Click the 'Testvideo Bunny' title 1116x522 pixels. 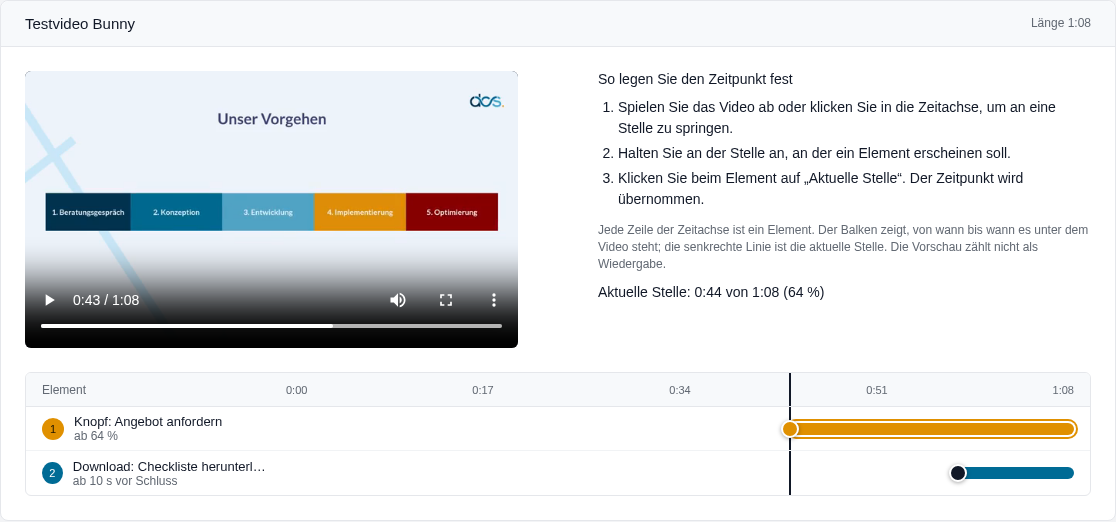pyautogui.click(x=80, y=24)
